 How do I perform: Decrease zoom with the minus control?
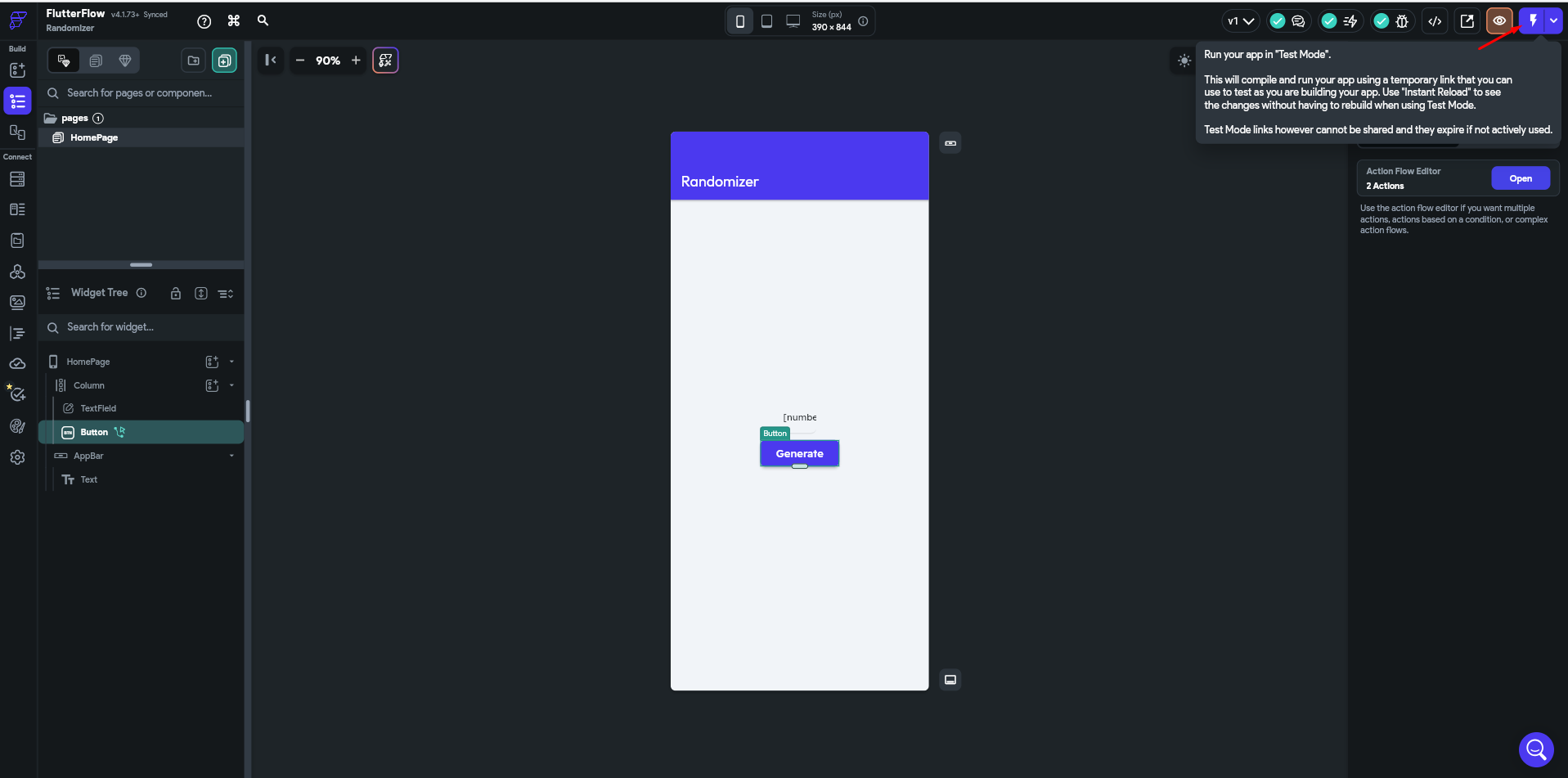pos(299,60)
